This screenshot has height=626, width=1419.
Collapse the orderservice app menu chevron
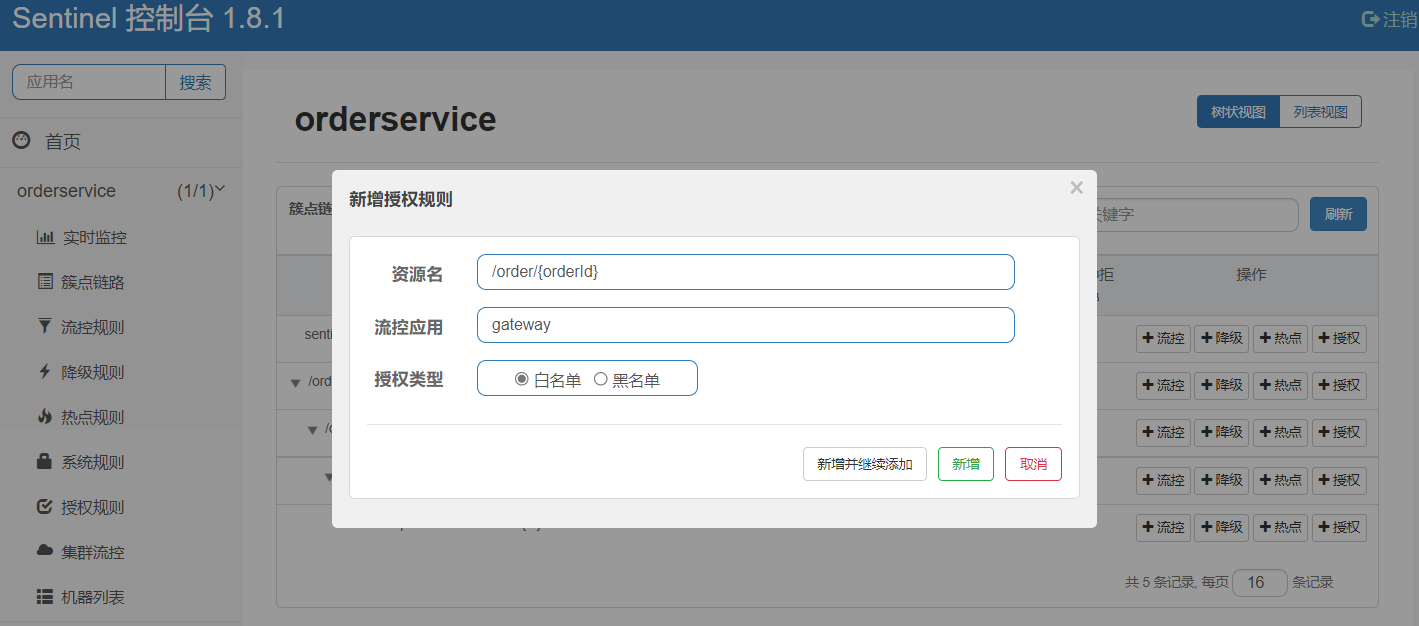pos(220,188)
